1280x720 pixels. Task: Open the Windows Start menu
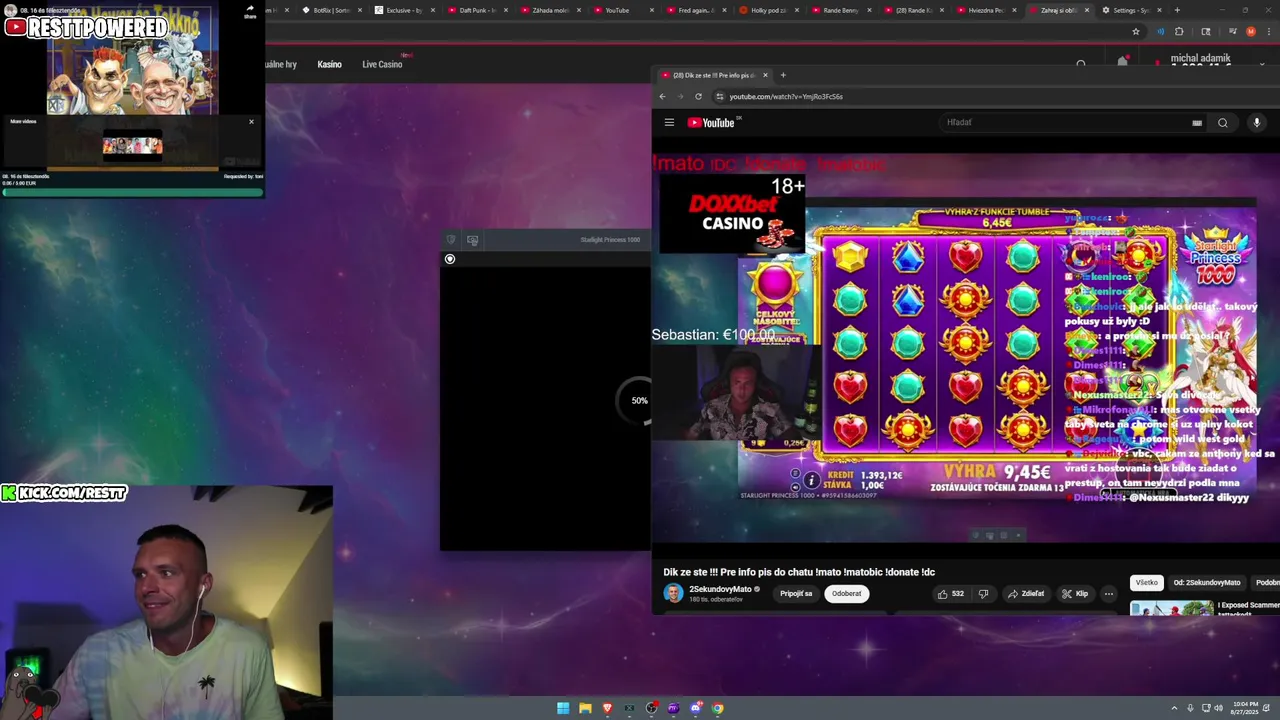click(x=563, y=708)
